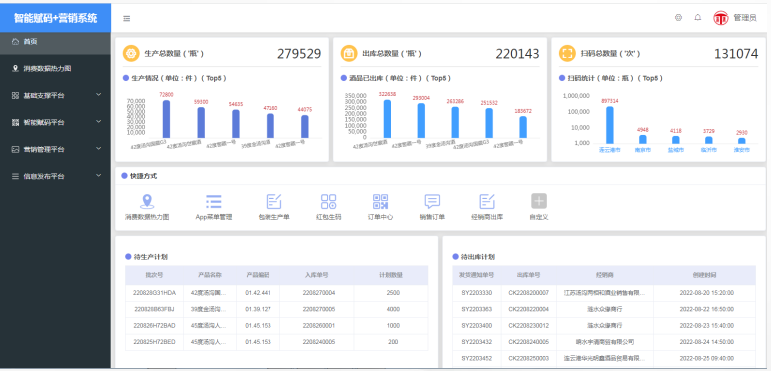Click the 智能赋码+营销系统 title banner
This screenshot has width=771, height=371.
pos(56,18)
